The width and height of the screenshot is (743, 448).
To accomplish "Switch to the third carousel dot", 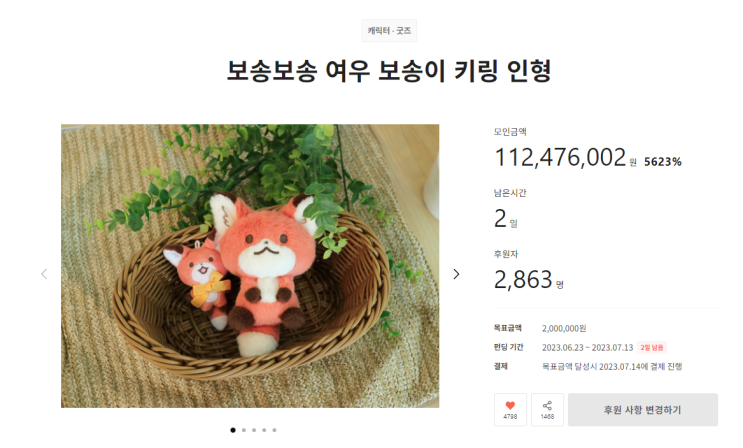I will point(254,430).
